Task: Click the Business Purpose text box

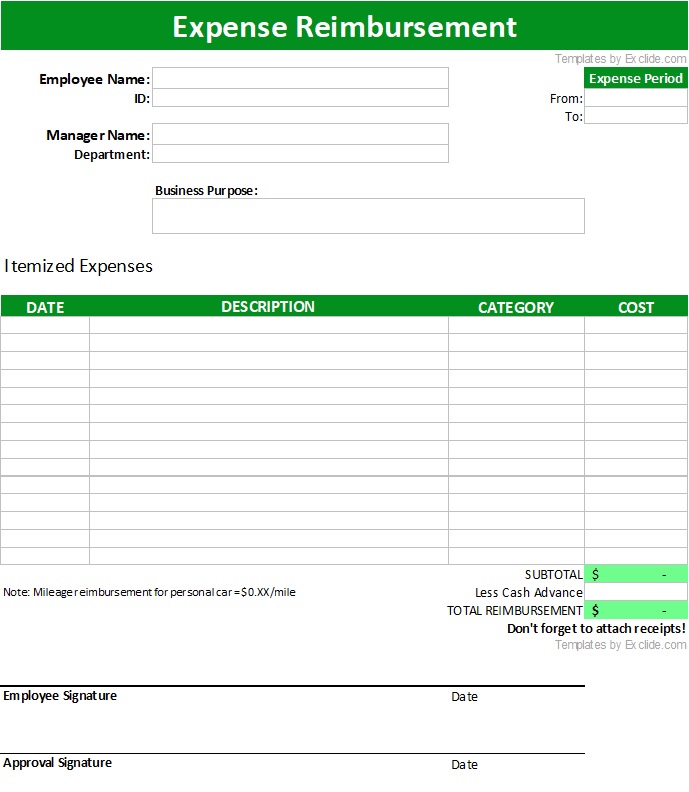Action: pyautogui.click(x=368, y=216)
